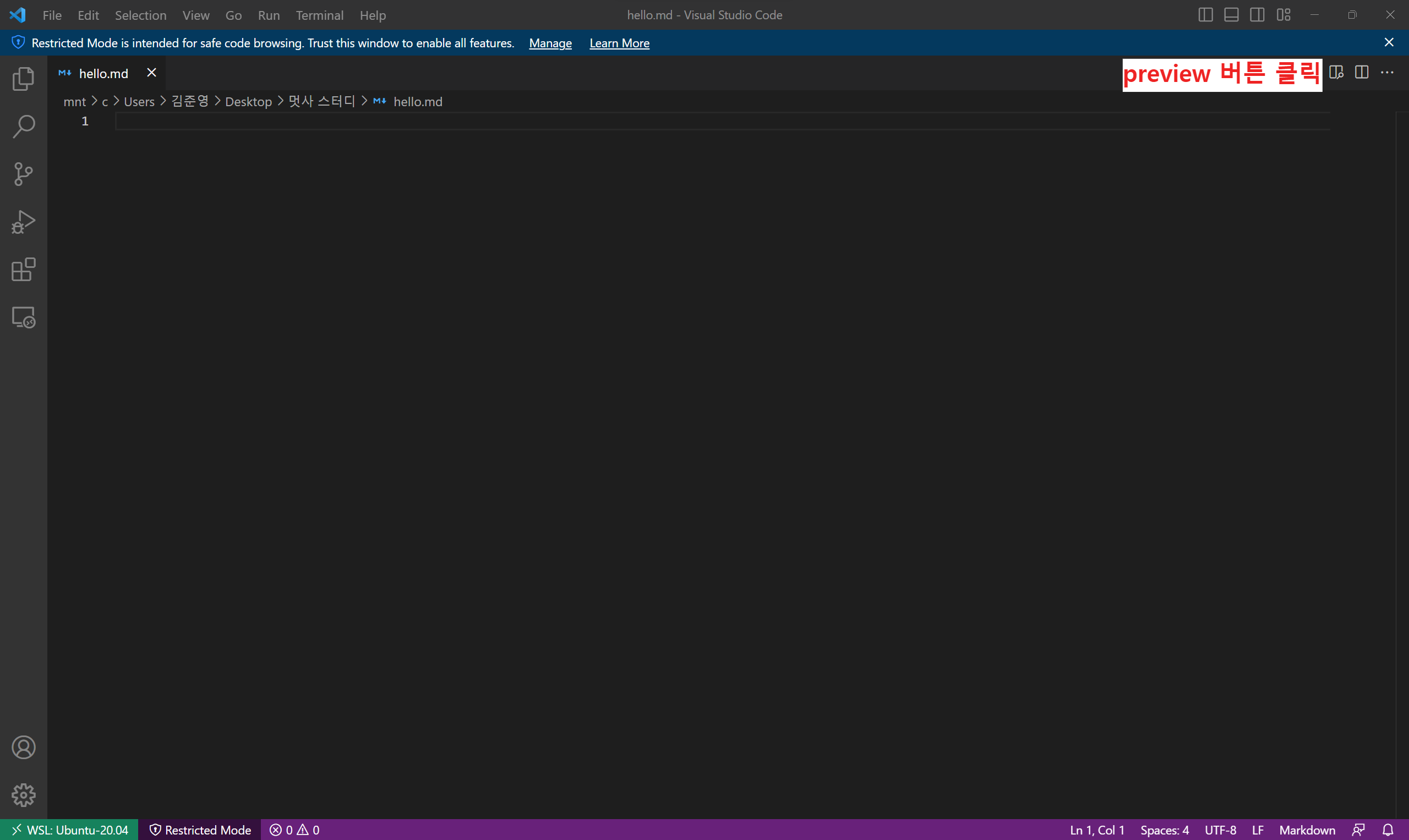Screen dimensions: 1409x840
Task: Expand the c breadcrumb segment
Action: [105, 102]
